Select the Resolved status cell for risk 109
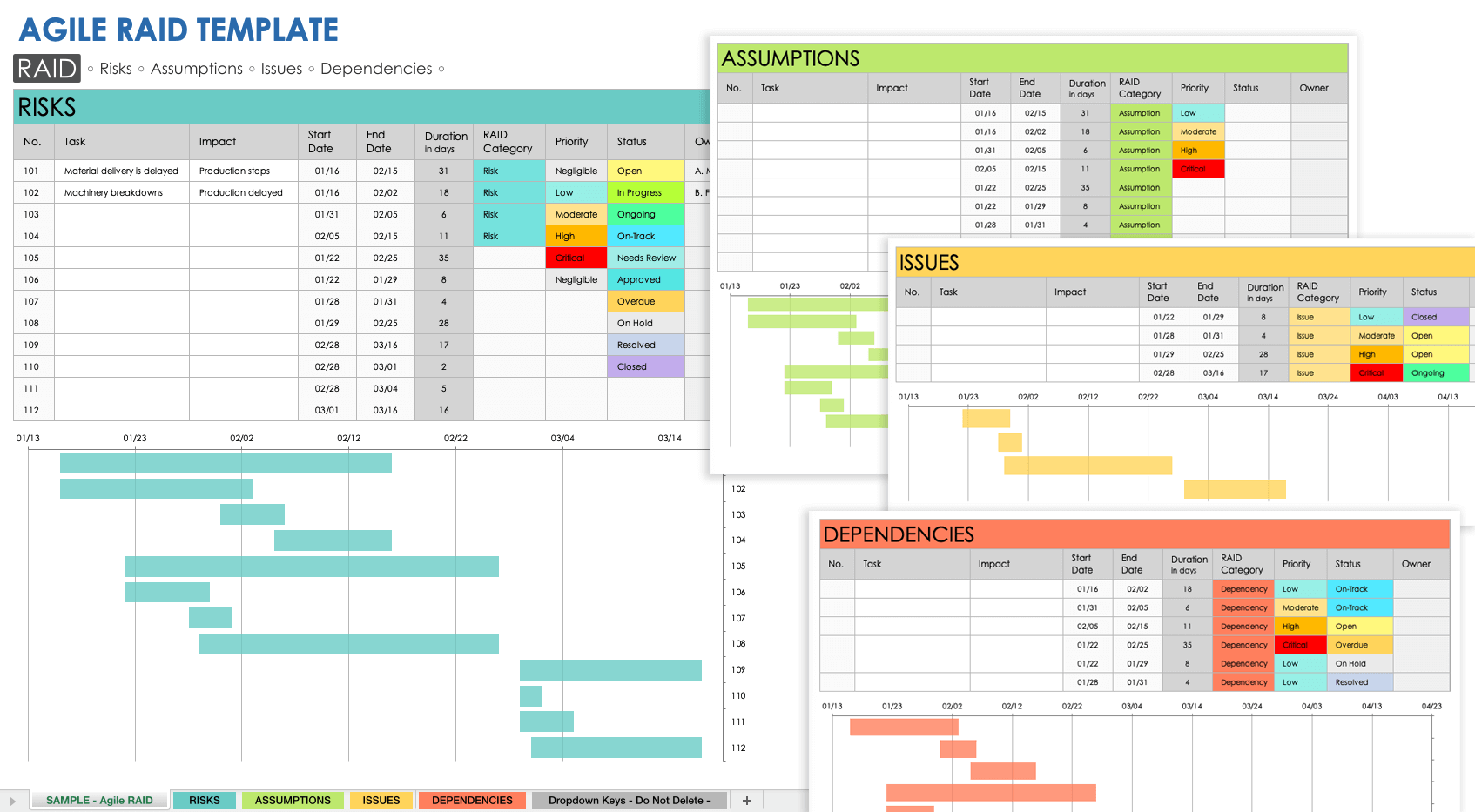 [645, 345]
